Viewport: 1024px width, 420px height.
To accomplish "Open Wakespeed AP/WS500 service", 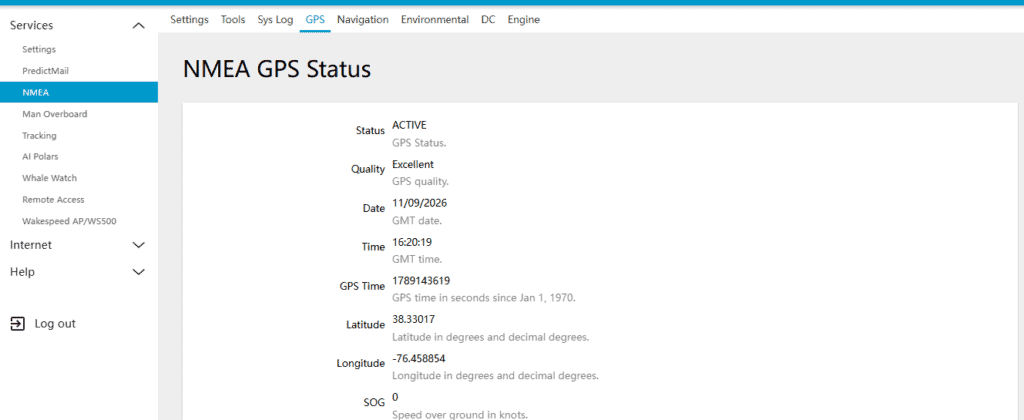I will (69, 221).
